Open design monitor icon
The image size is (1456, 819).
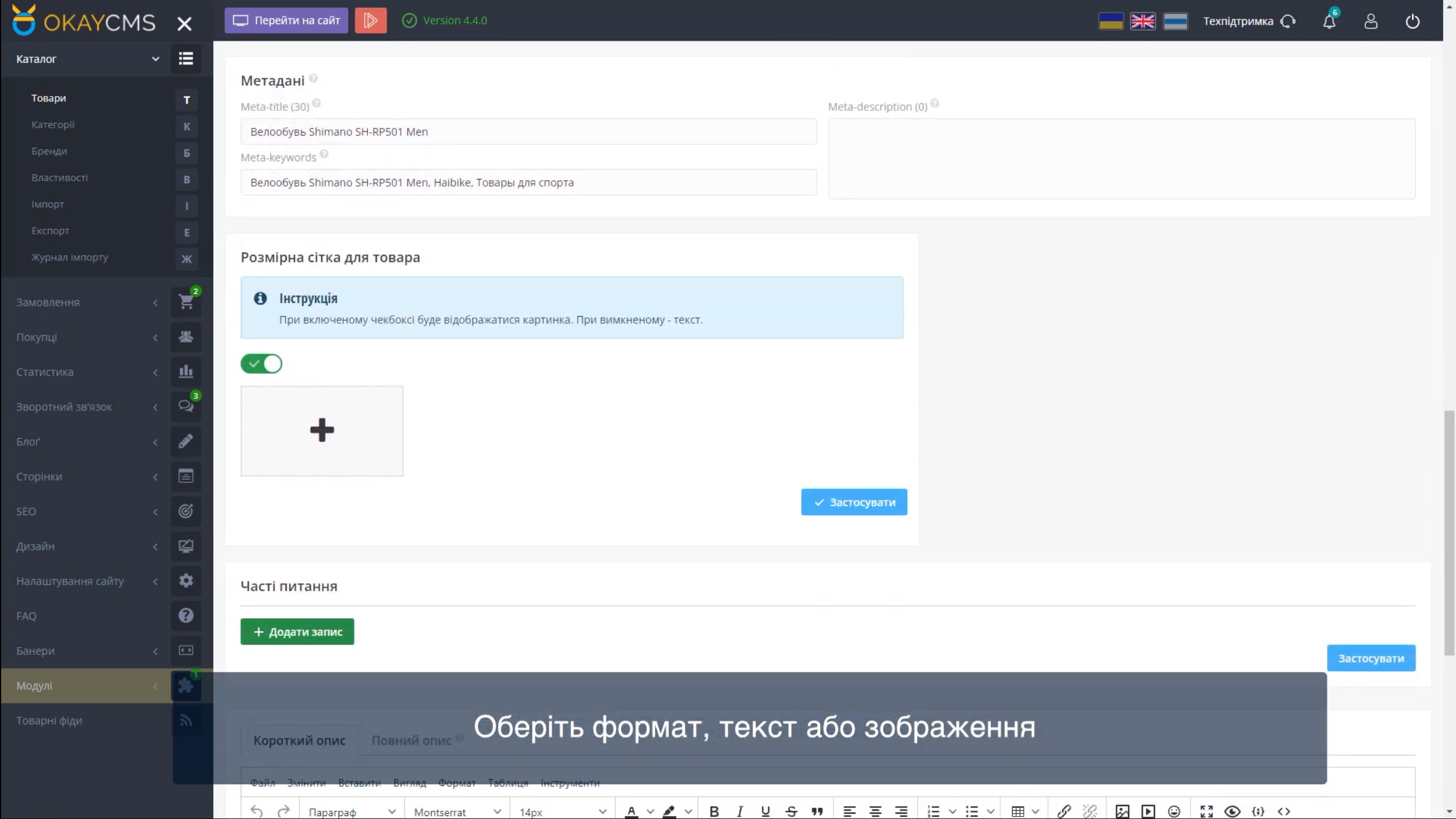(186, 546)
